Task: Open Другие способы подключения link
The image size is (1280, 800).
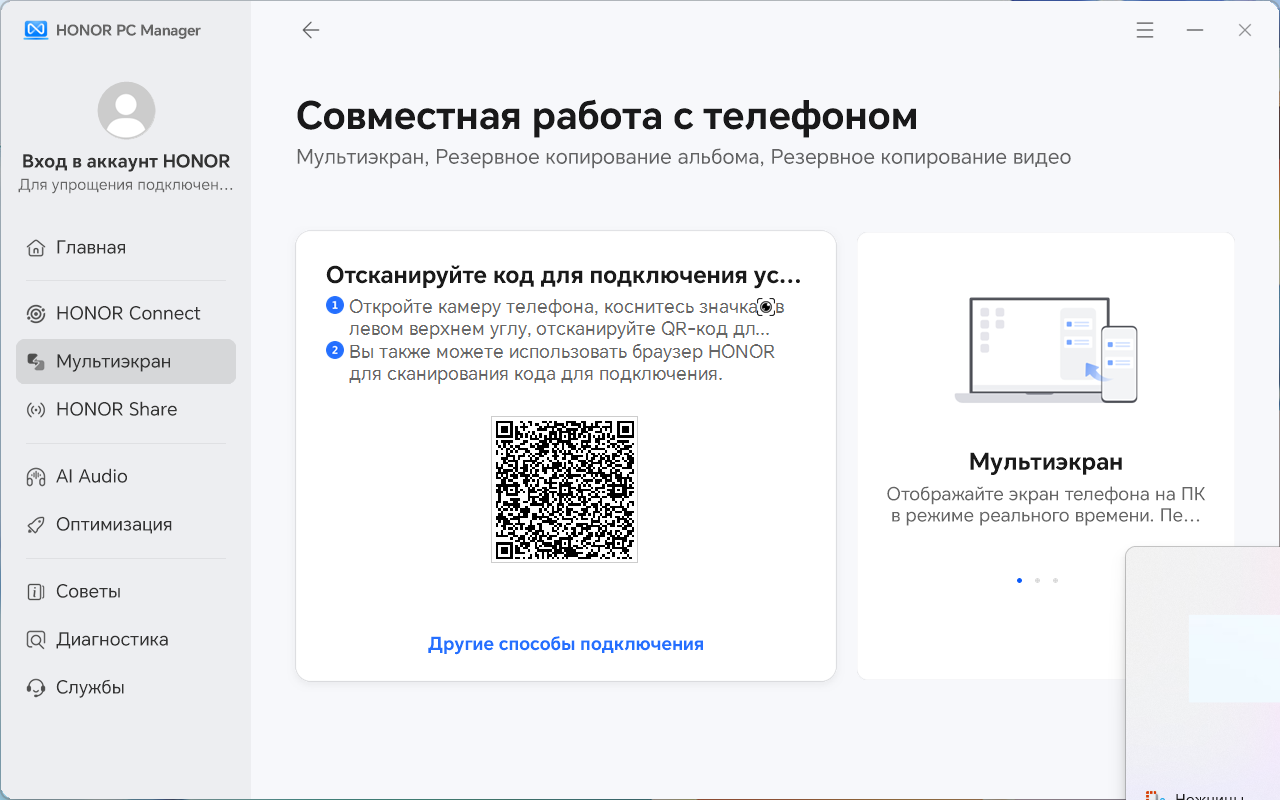Action: (566, 644)
